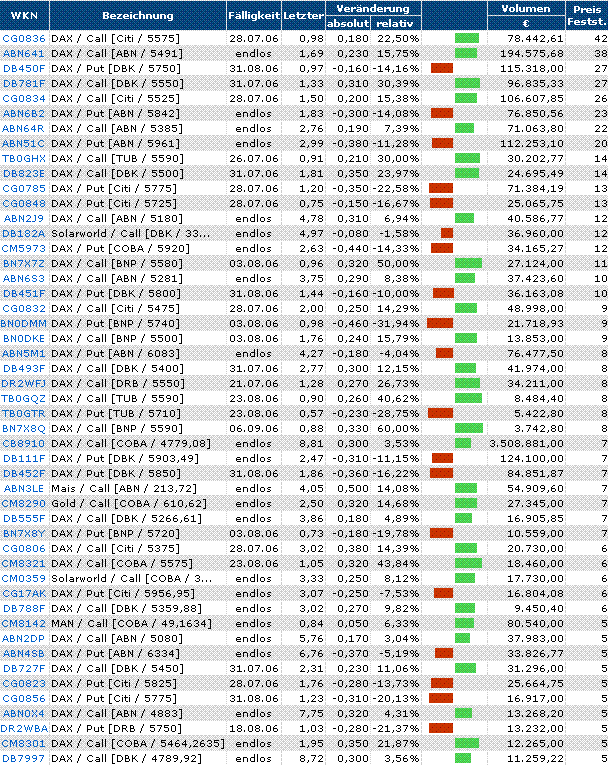Click the Letzter column header
Viewport: 608px width, 765px height.
pyautogui.click(x=303, y=16)
